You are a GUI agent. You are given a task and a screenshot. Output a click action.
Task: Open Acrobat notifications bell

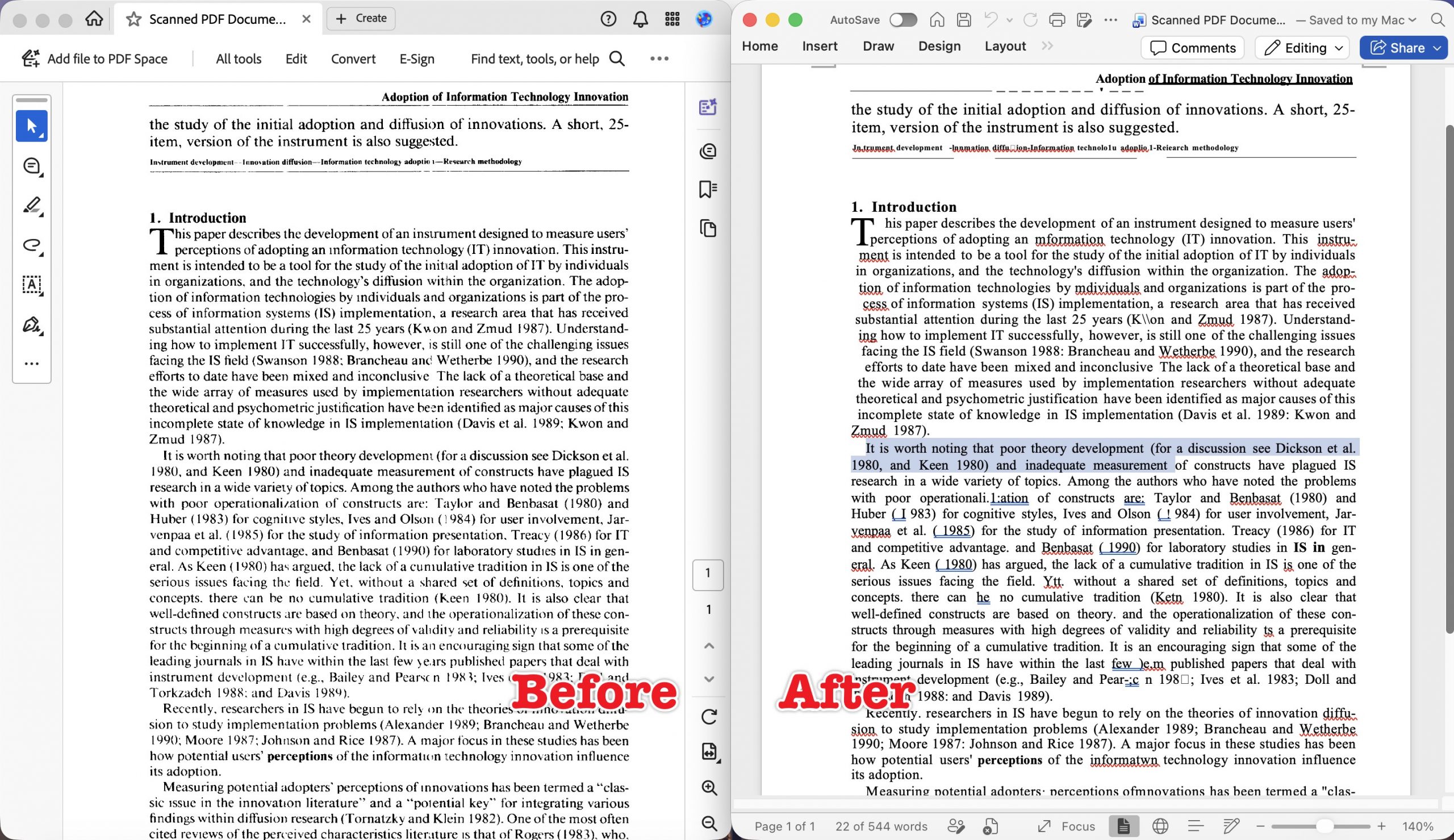[x=640, y=19]
